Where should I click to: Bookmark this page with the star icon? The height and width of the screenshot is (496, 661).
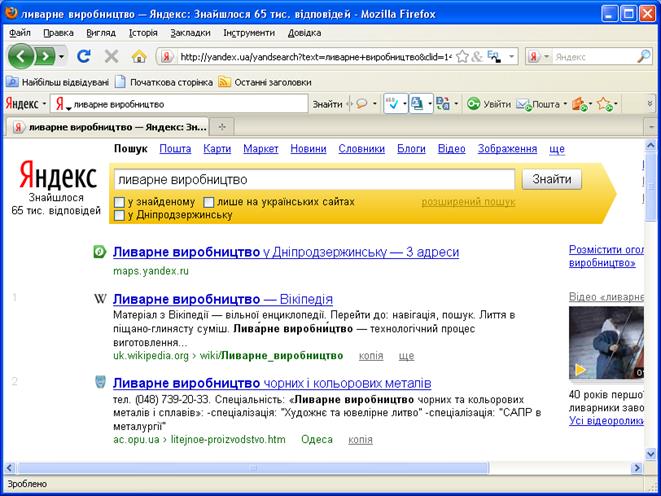coord(462,56)
